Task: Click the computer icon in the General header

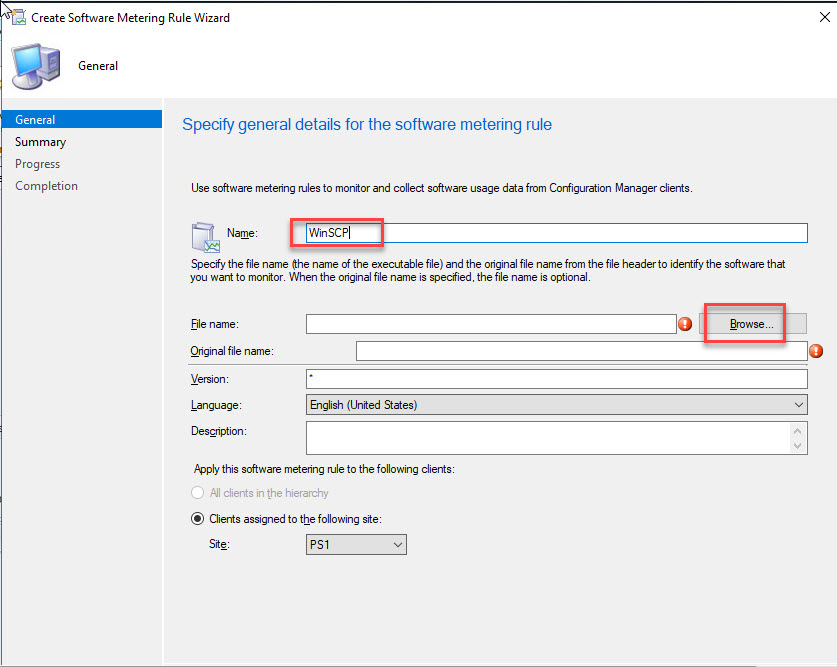Action: (35, 66)
